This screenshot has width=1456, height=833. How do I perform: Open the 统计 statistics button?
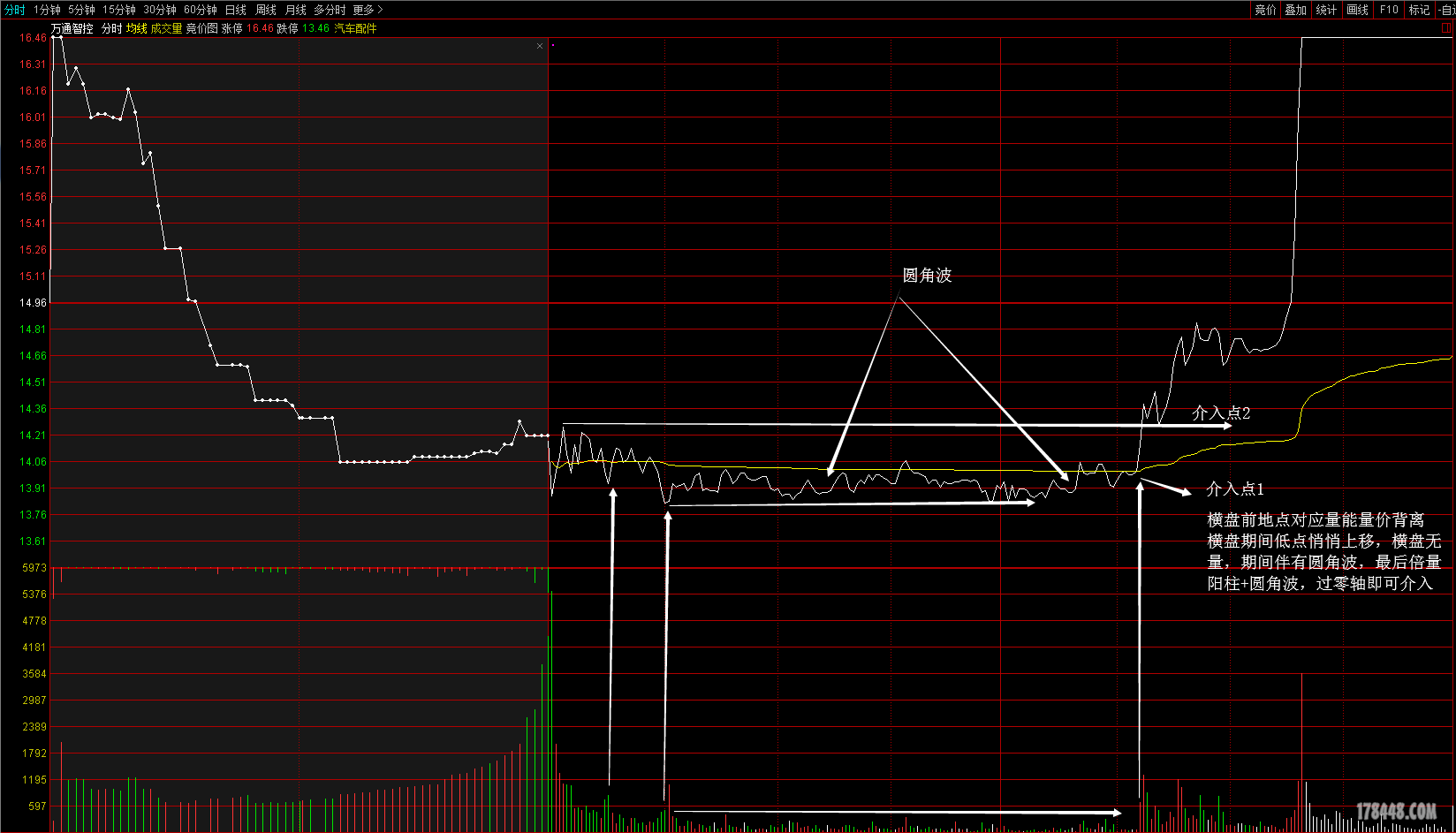tap(1326, 10)
